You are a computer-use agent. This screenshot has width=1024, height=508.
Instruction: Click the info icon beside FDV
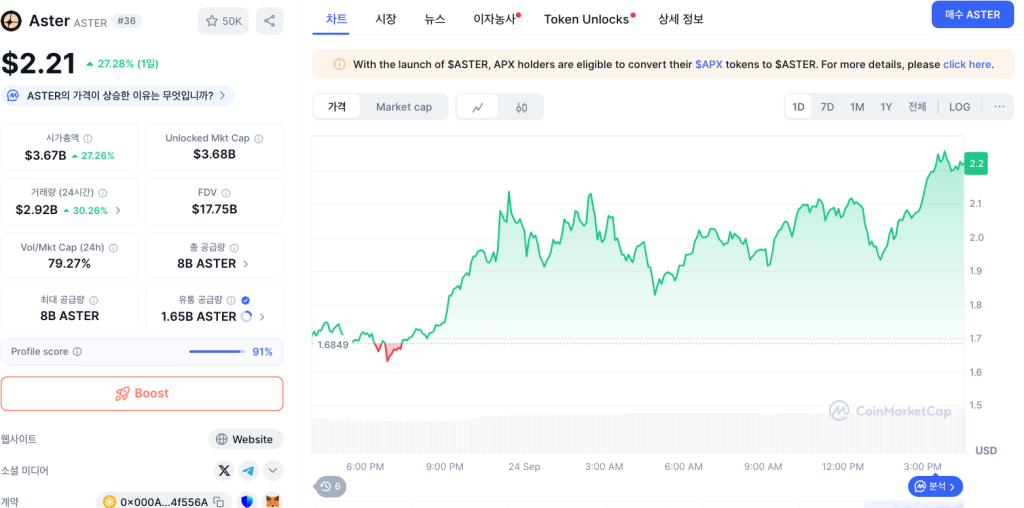pyautogui.click(x=225, y=193)
